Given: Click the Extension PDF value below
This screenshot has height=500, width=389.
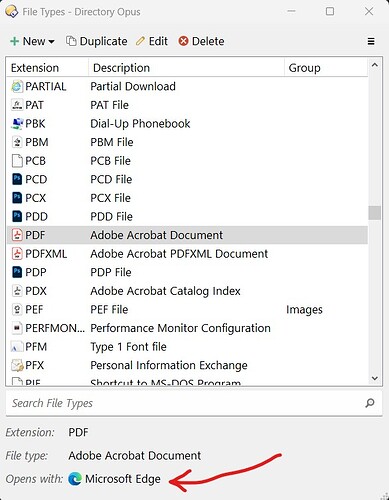Looking at the screenshot, I should [78, 432].
